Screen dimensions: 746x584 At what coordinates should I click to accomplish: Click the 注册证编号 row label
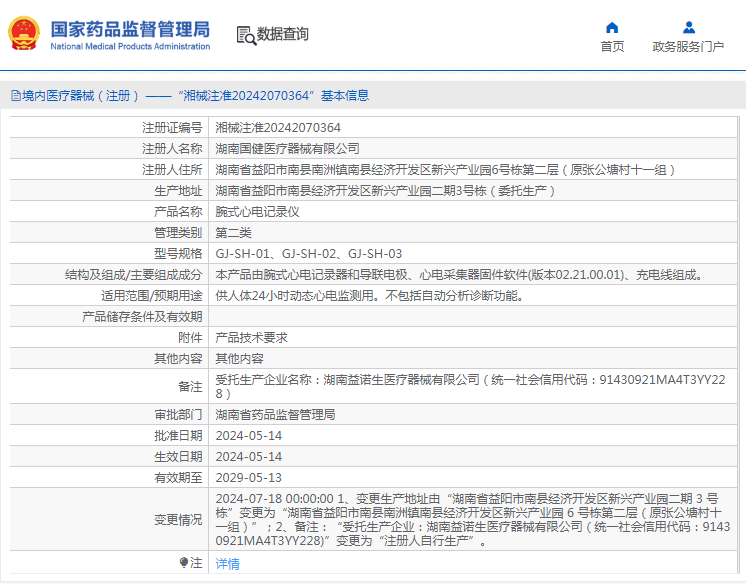tap(172, 128)
